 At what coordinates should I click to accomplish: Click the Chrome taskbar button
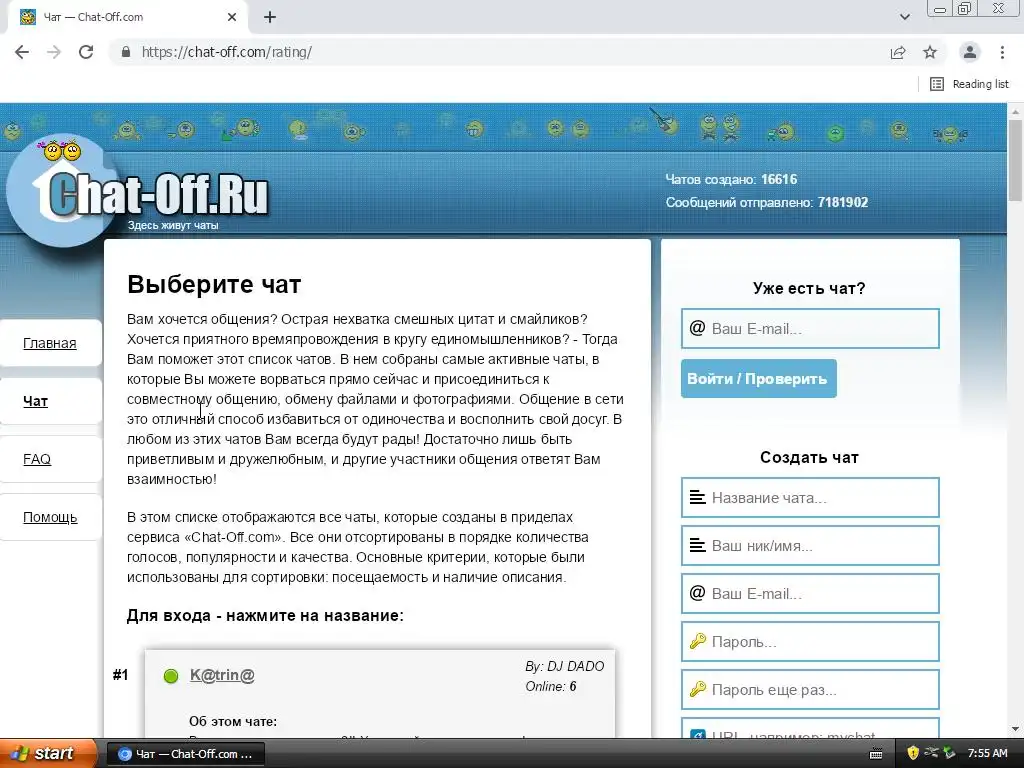click(x=185, y=754)
